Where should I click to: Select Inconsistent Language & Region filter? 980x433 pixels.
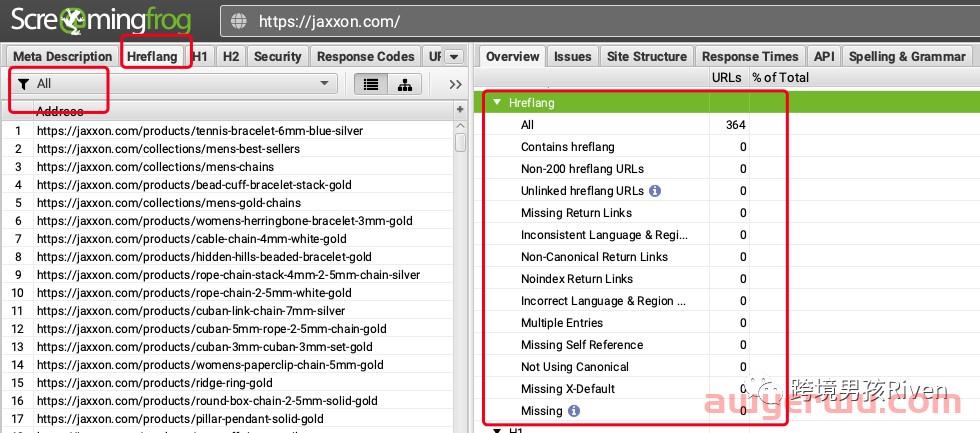(604, 235)
